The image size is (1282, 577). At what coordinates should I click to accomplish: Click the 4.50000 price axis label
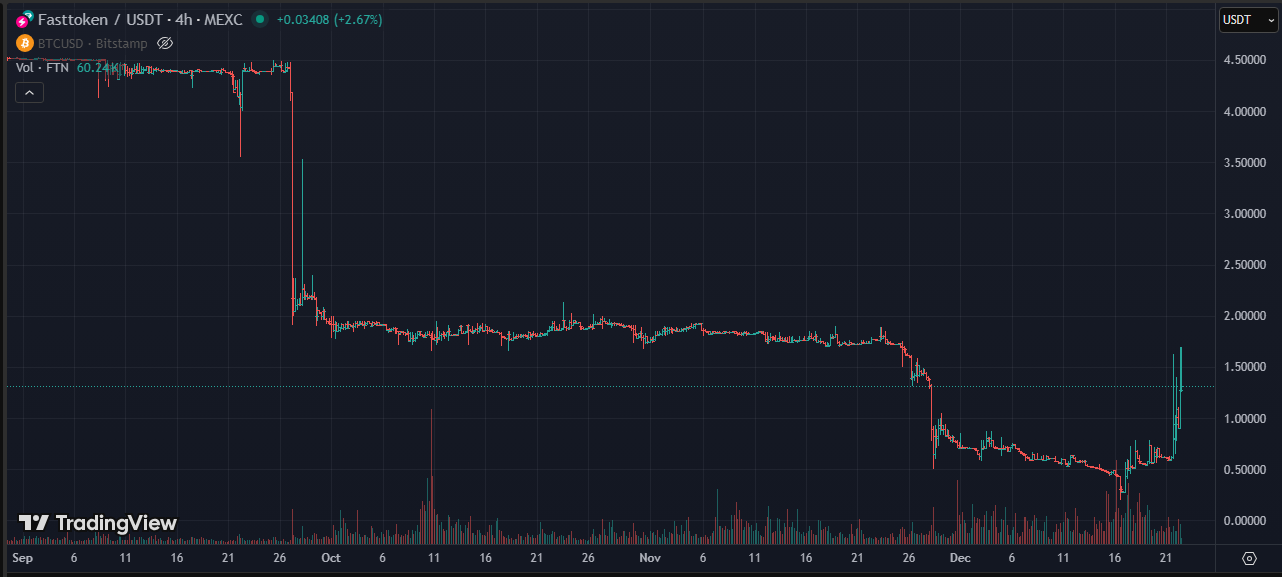point(1245,61)
